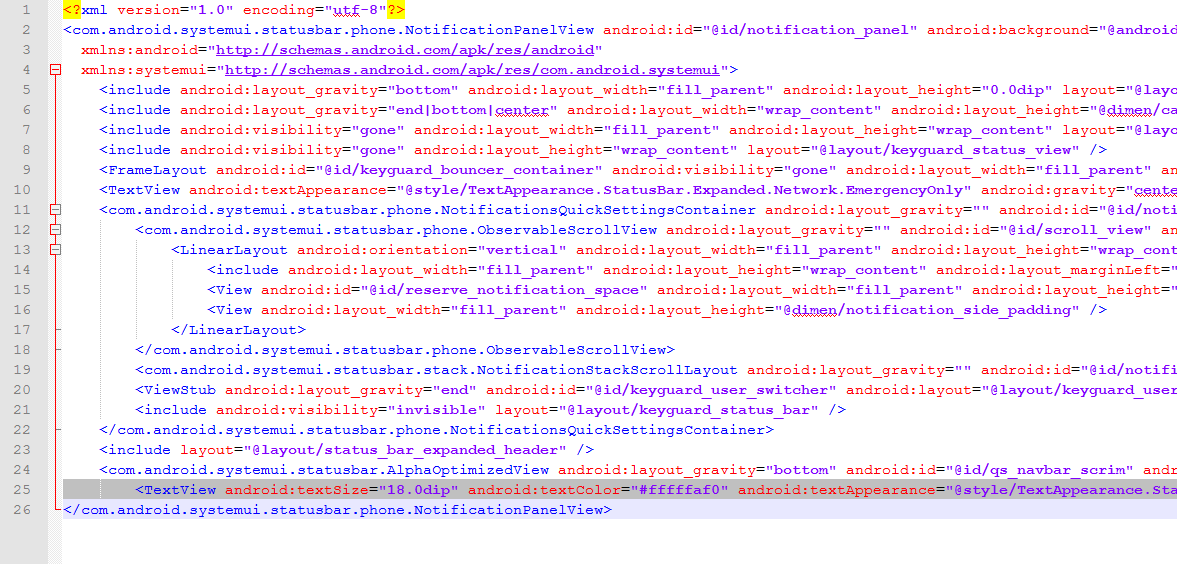The width and height of the screenshot is (1177, 564).
Task: Open the apk/res/com.android.systemui link
Action: pyautogui.click(x=476, y=70)
